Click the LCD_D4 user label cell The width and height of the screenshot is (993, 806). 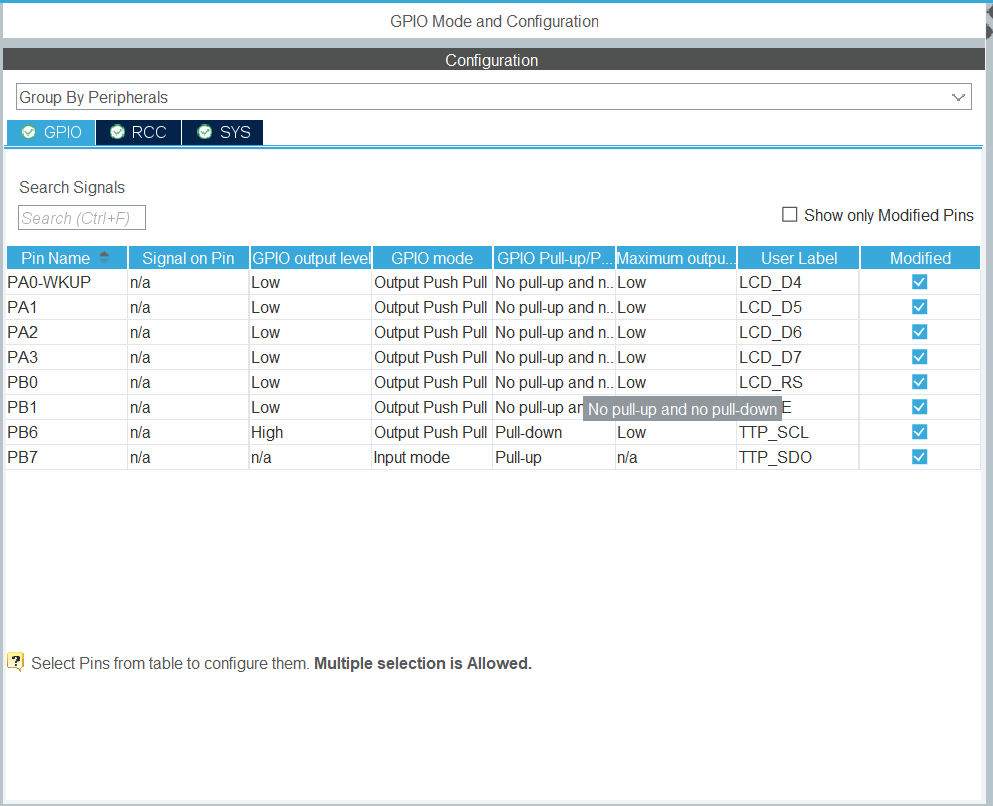(798, 282)
